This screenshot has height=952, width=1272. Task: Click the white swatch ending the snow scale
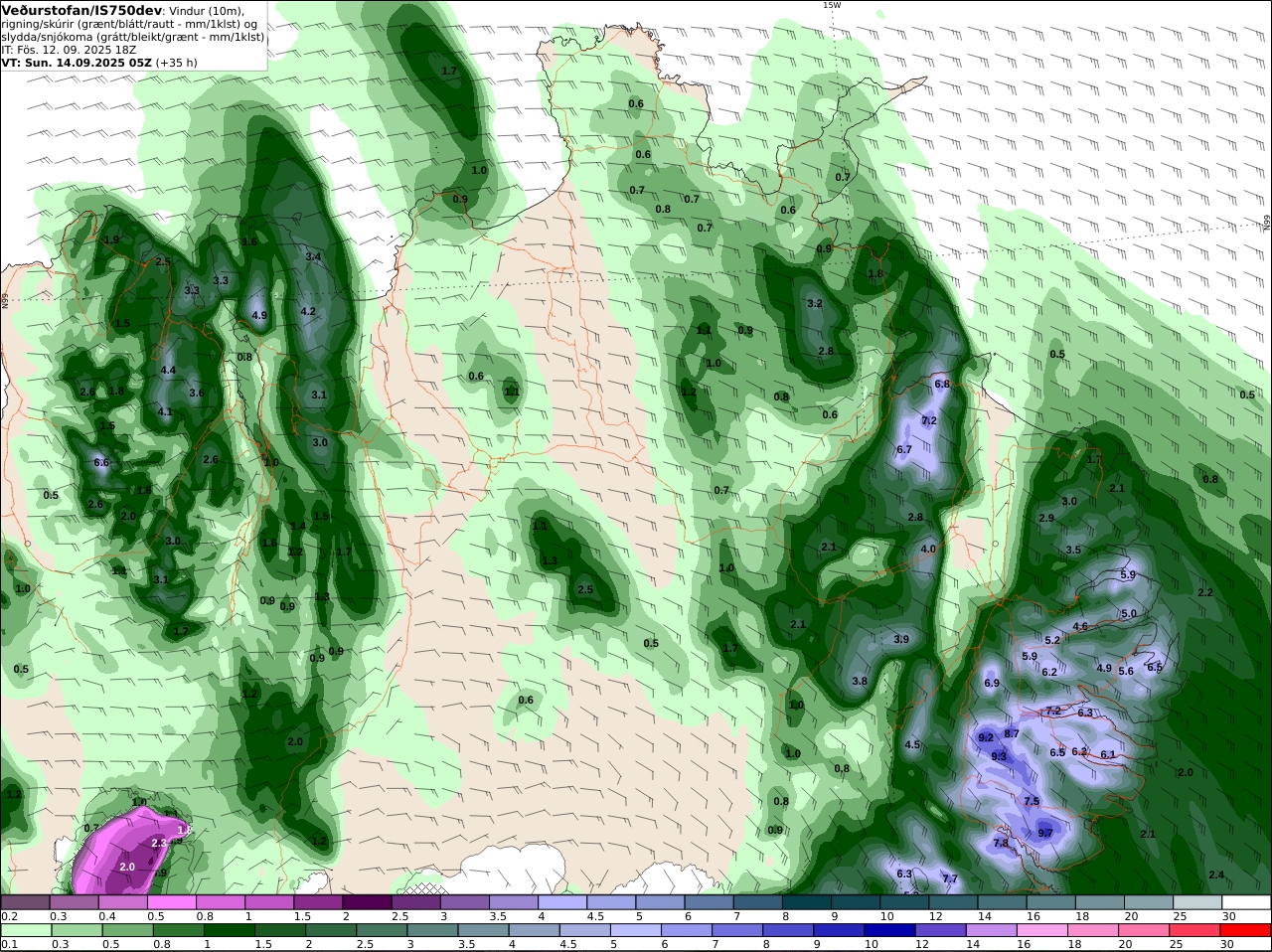coord(1247,902)
